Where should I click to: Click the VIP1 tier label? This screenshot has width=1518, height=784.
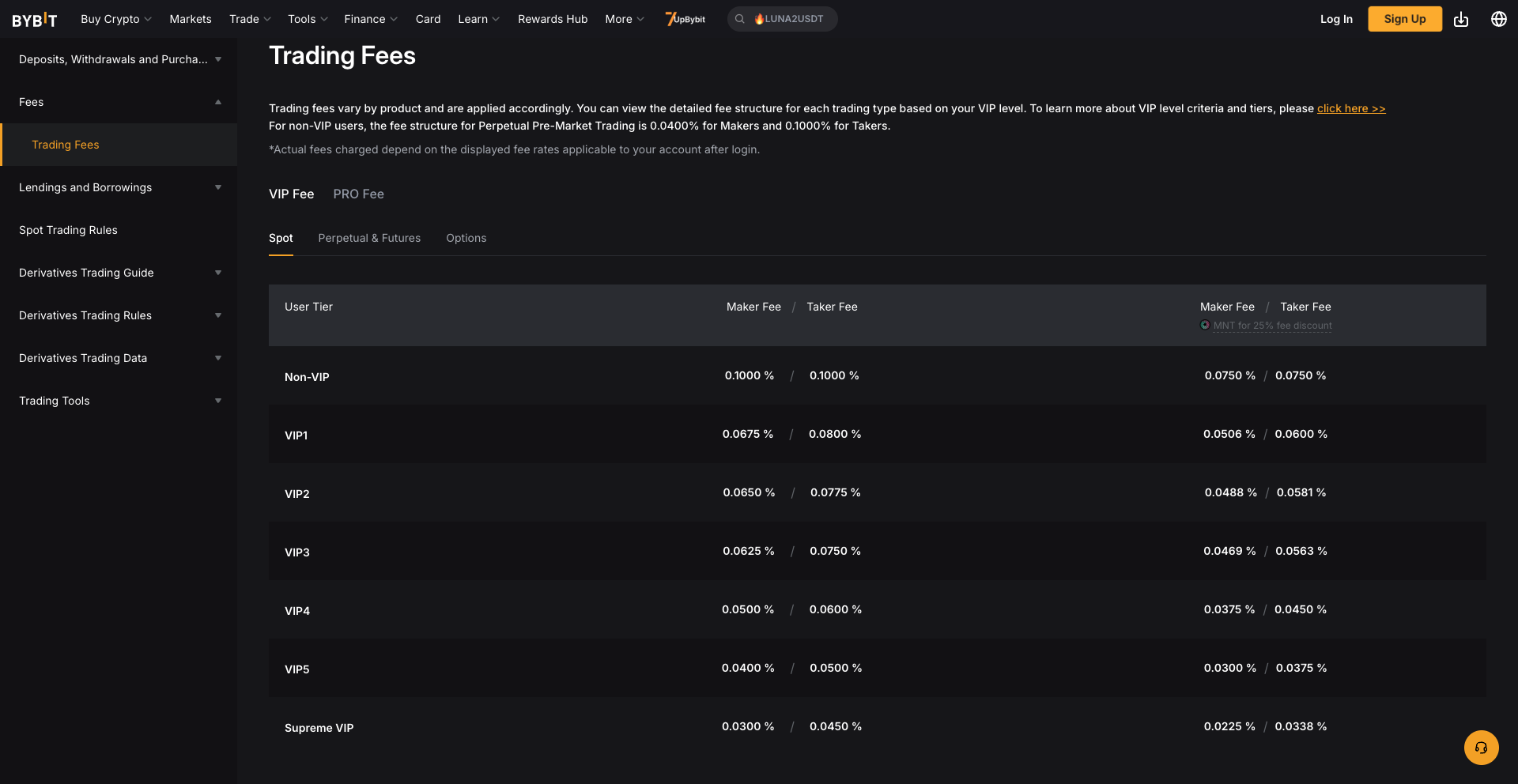coord(296,435)
